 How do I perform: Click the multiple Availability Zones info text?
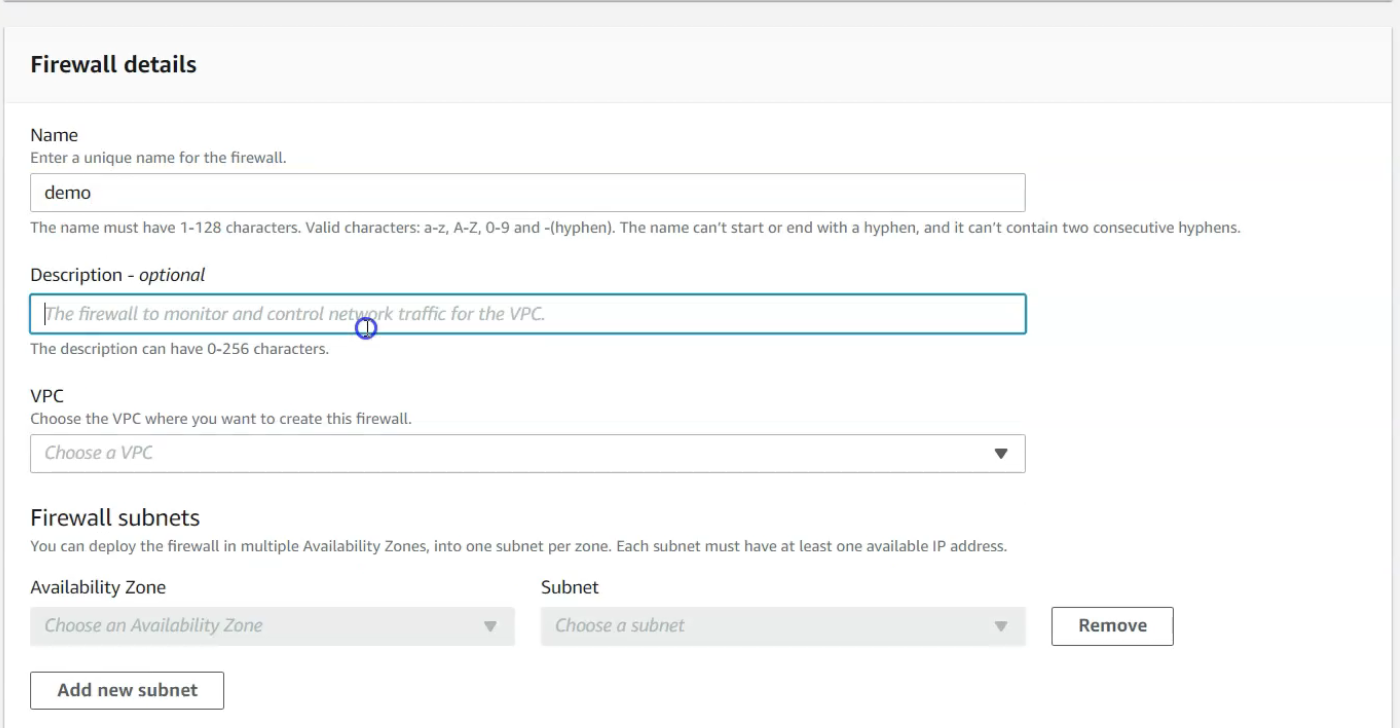(x=518, y=547)
